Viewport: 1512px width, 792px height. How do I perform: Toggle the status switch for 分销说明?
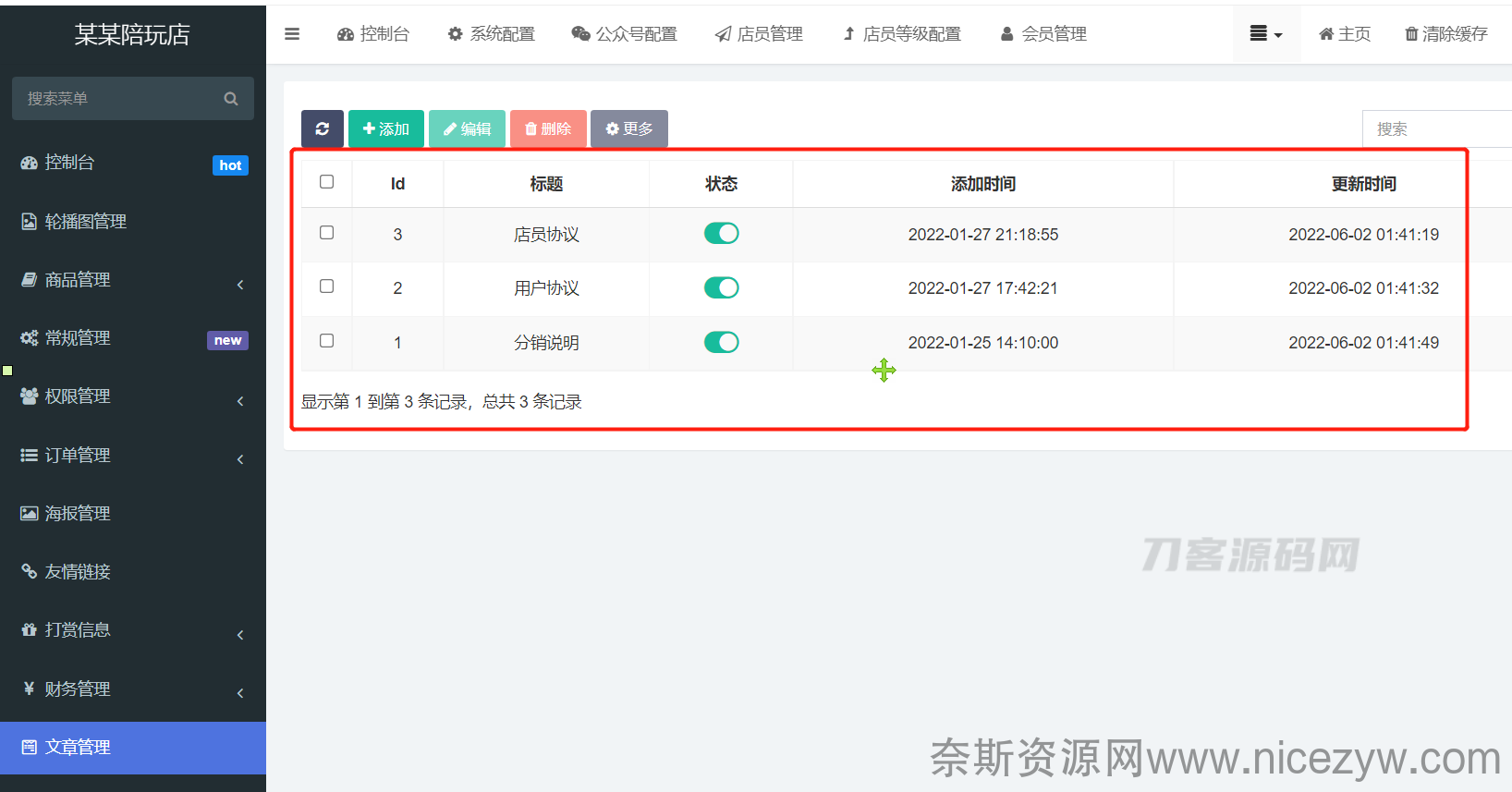pos(722,343)
